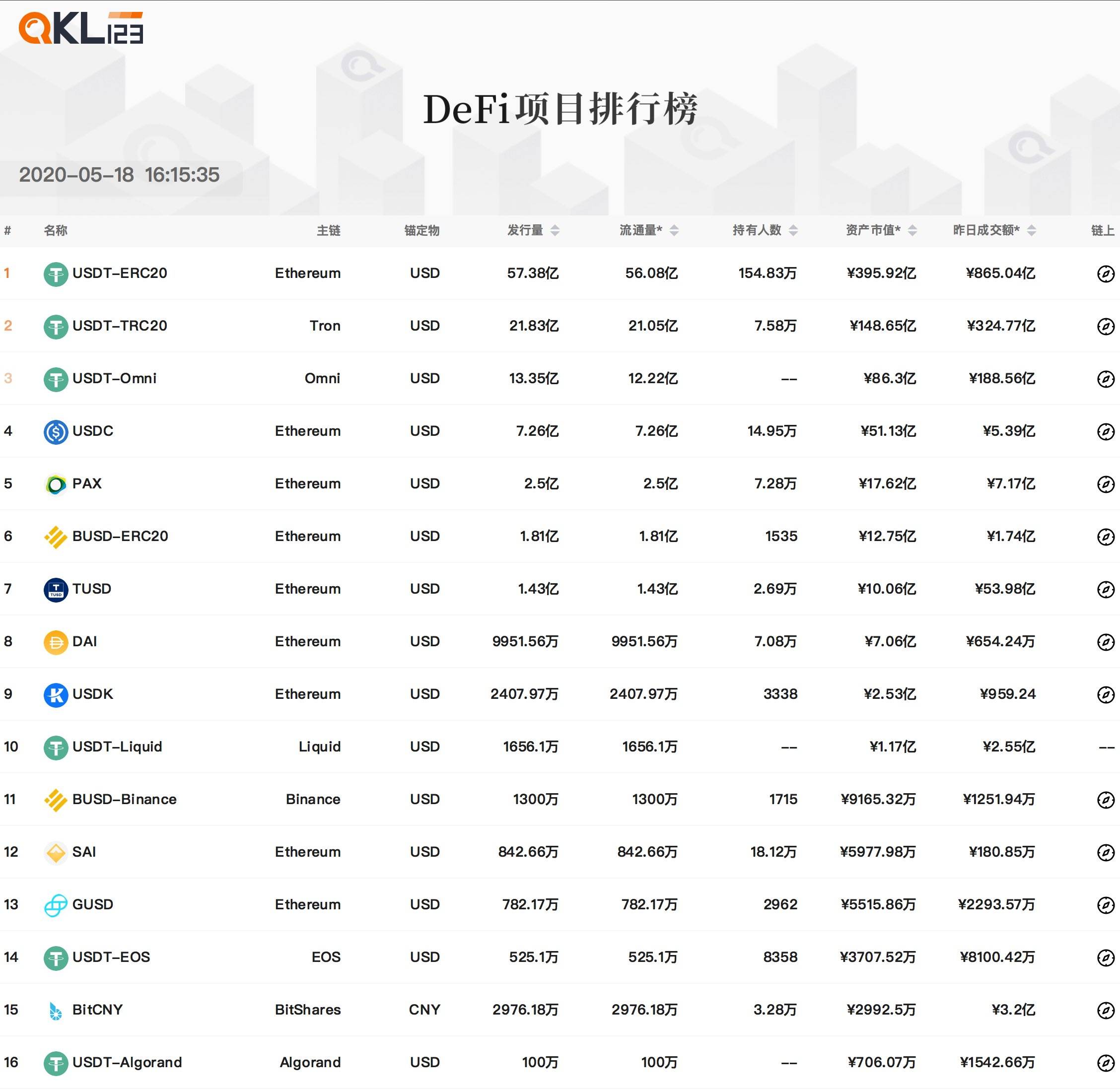The image size is (1120, 1090).
Task: Click the Tron main chain cell
Action: click(x=325, y=326)
